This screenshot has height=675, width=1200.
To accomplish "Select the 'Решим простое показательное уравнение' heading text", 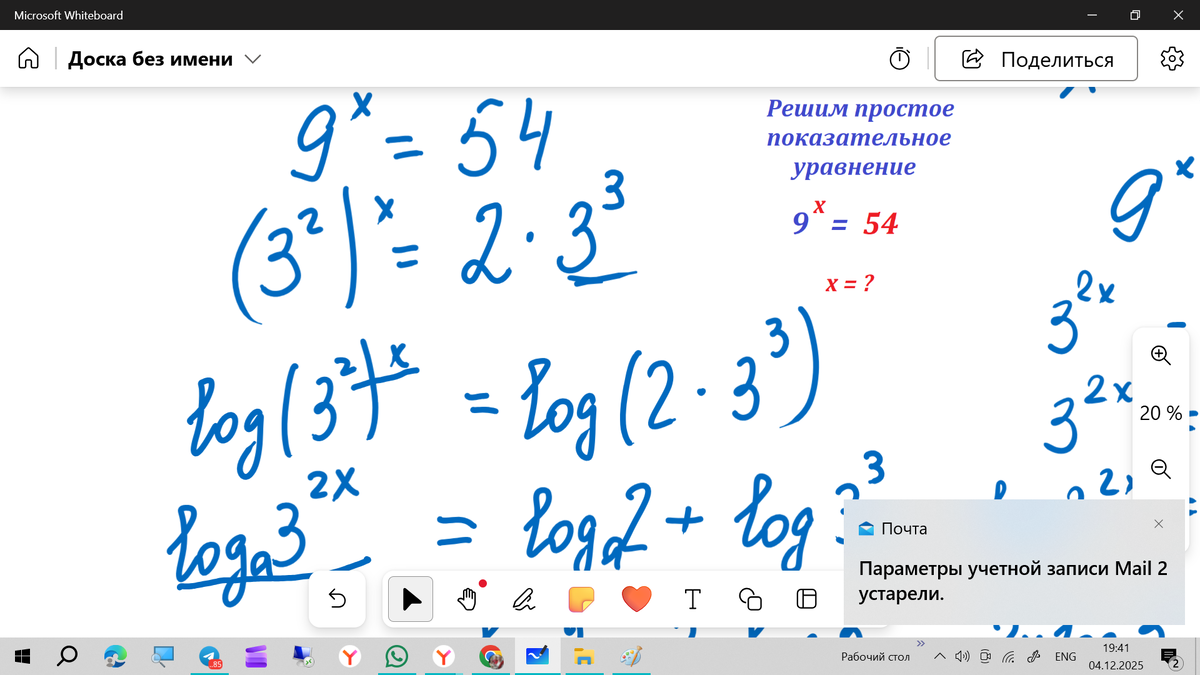I will [860, 137].
